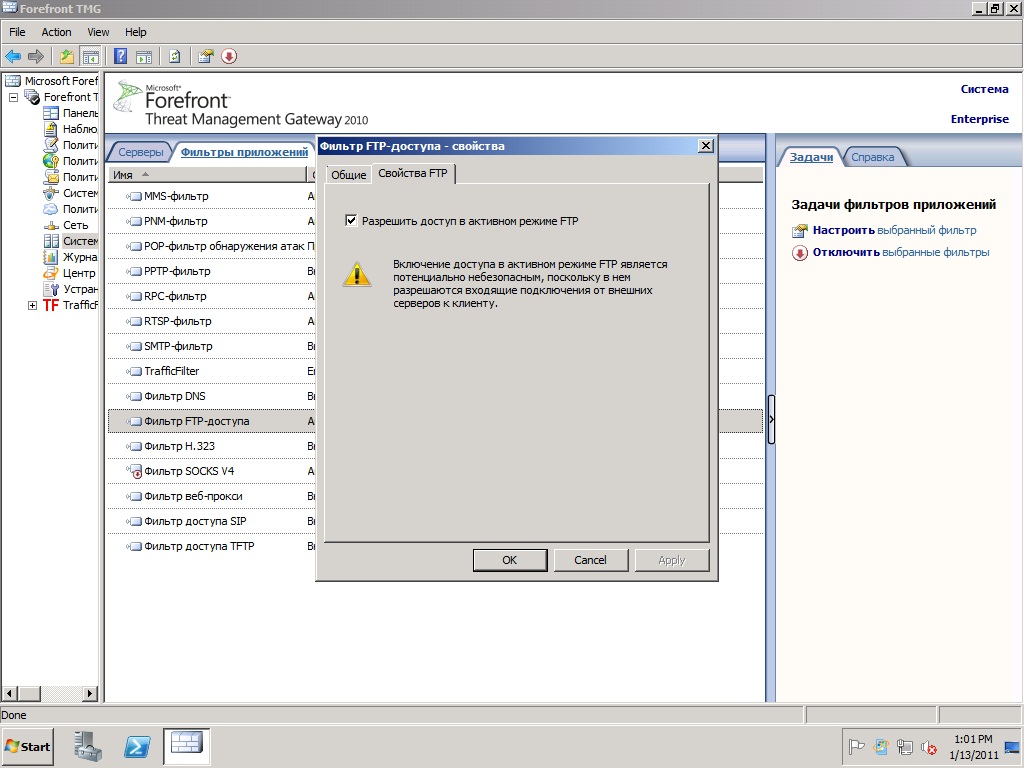Click the Up One Level folder icon

[x=67, y=57]
